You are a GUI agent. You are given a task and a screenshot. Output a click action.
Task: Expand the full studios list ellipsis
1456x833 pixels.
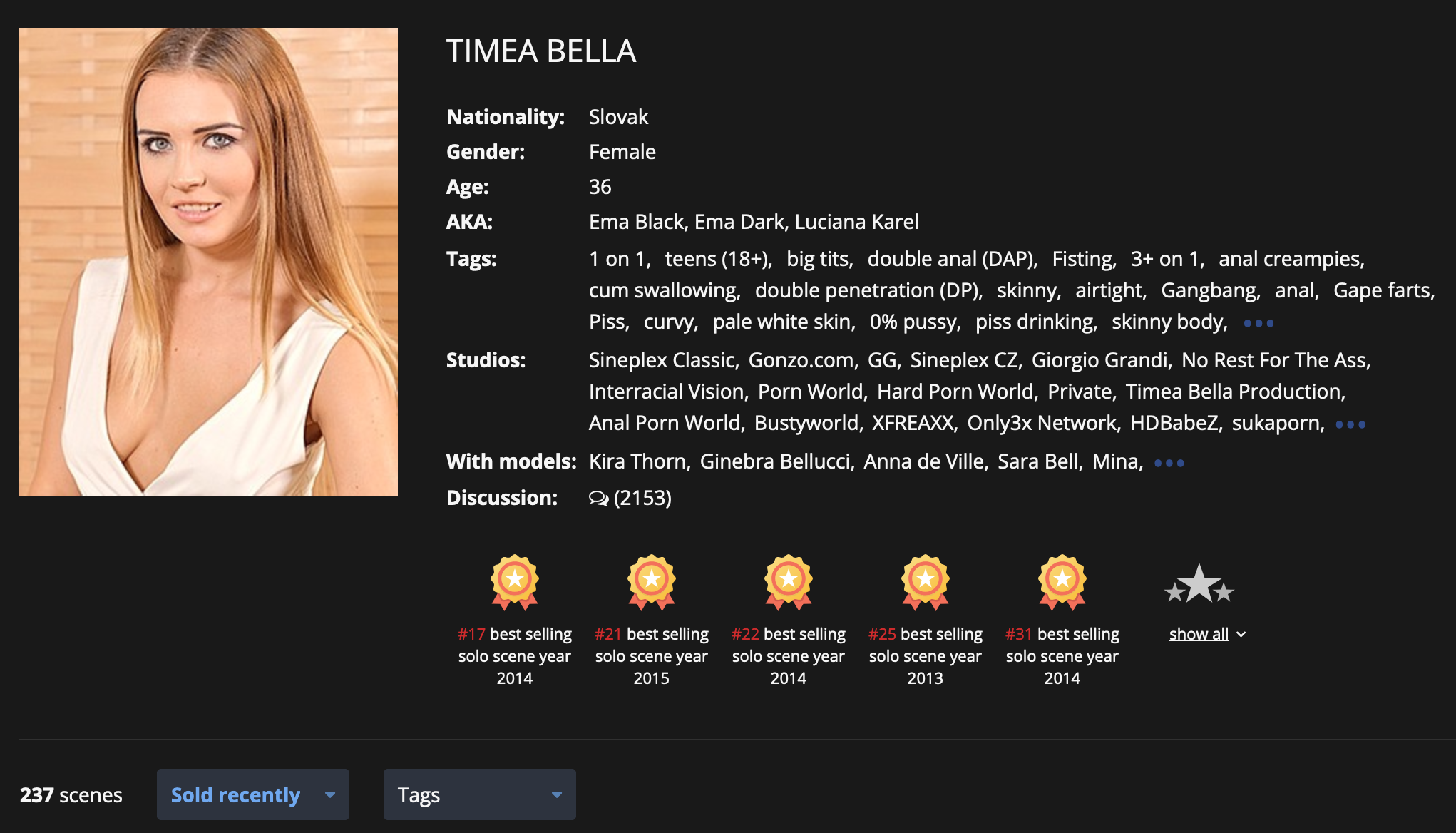1350,424
